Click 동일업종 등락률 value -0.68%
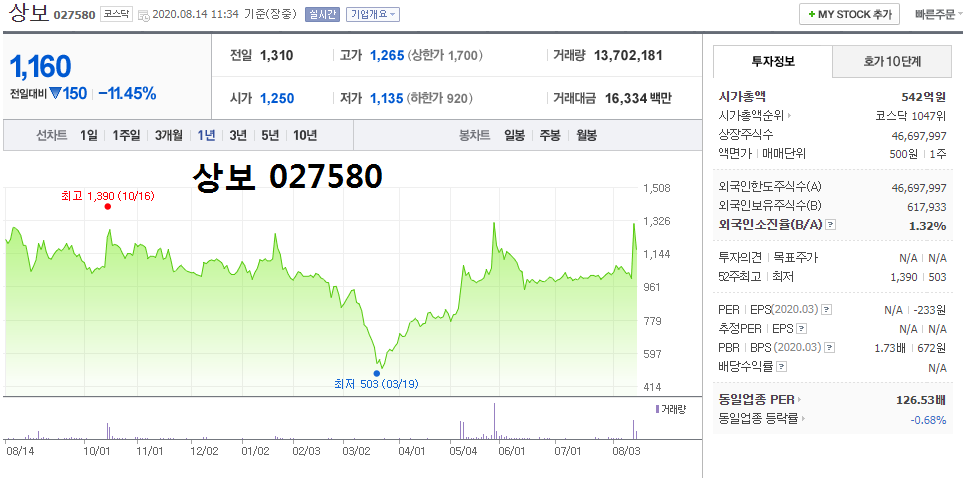This screenshot has height=478, width=968. (x=928, y=419)
